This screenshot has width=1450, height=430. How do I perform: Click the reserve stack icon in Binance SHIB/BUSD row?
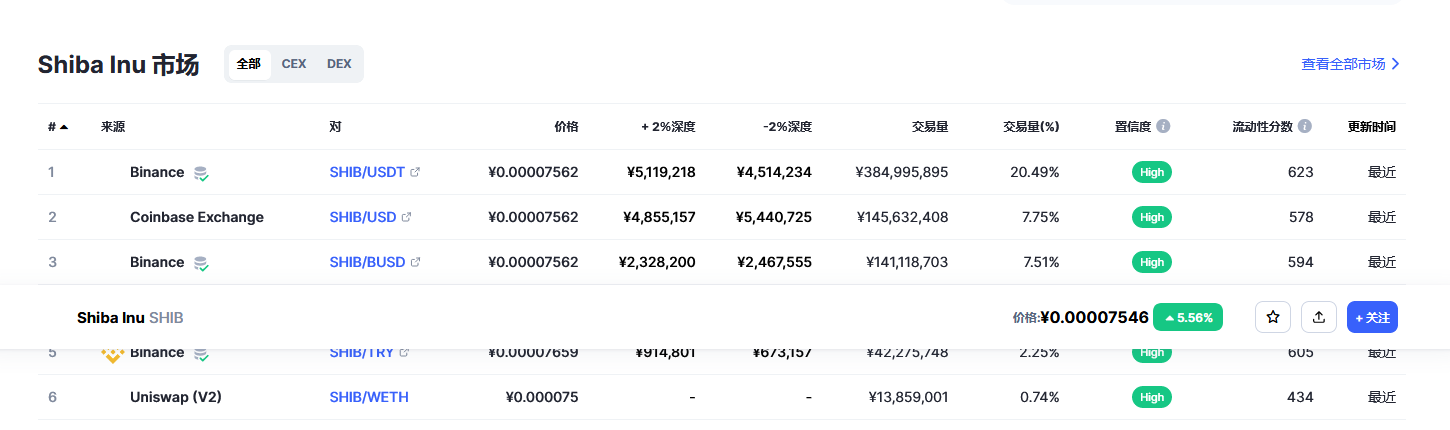pyautogui.click(x=201, y=263)
